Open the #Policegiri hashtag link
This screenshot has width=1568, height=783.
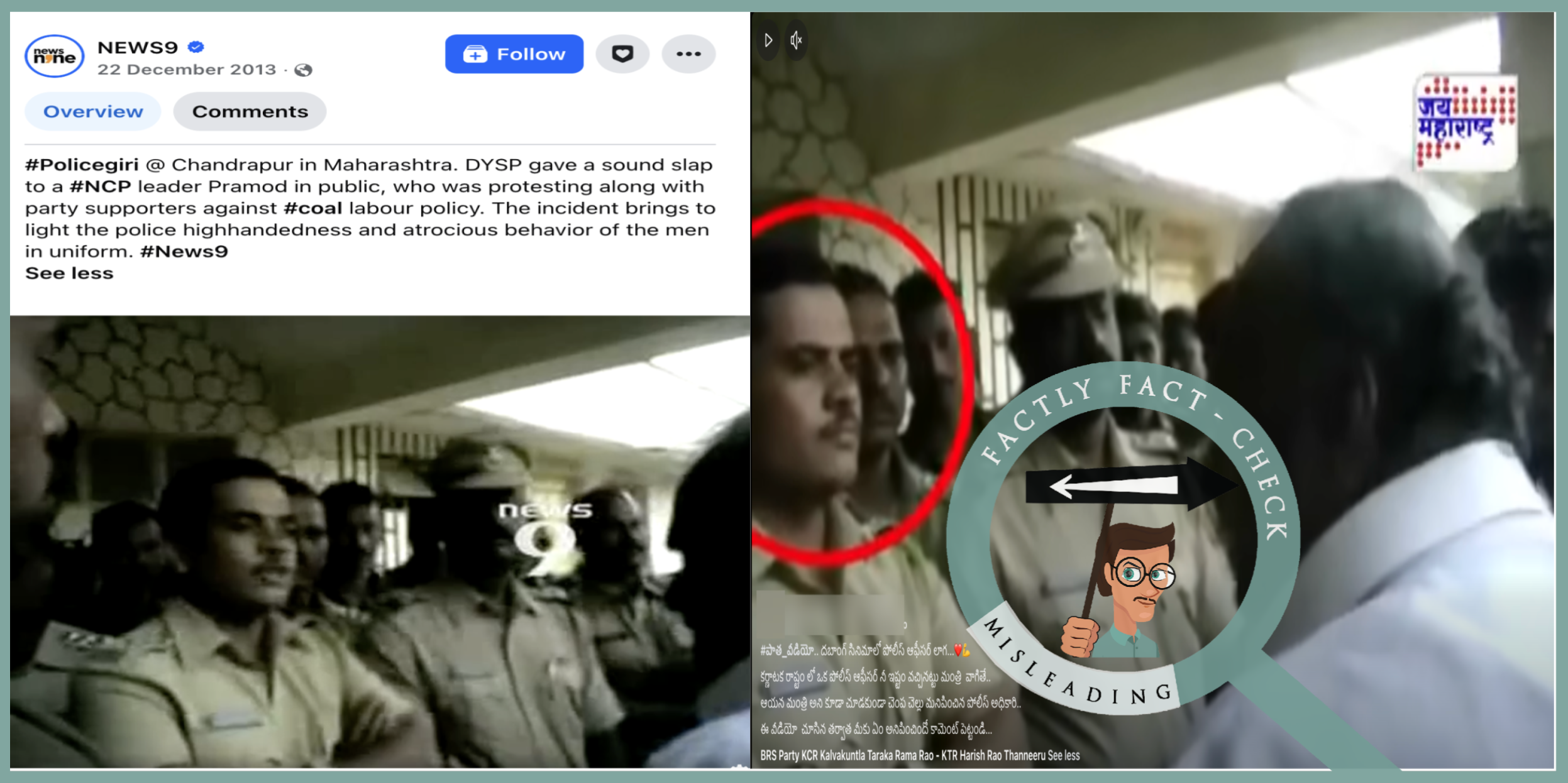82,165
